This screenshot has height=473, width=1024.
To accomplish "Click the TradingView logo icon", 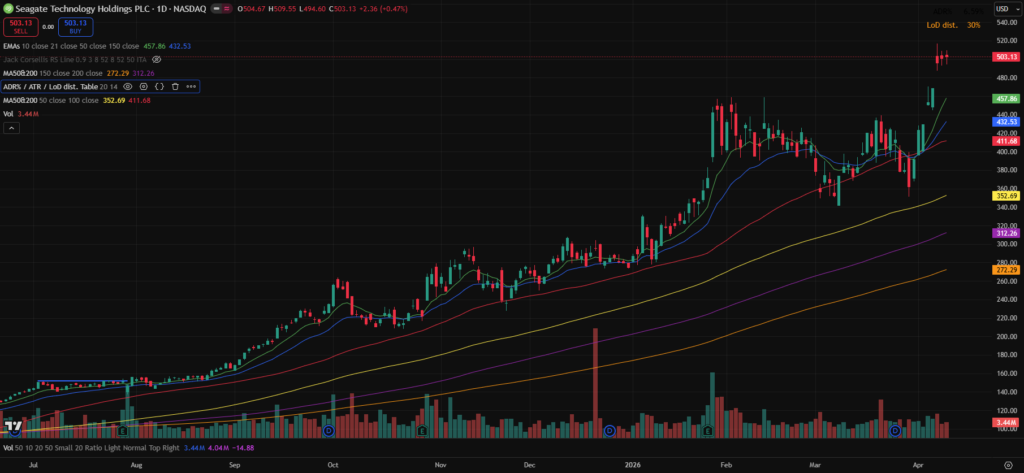I will coord(13,427).
